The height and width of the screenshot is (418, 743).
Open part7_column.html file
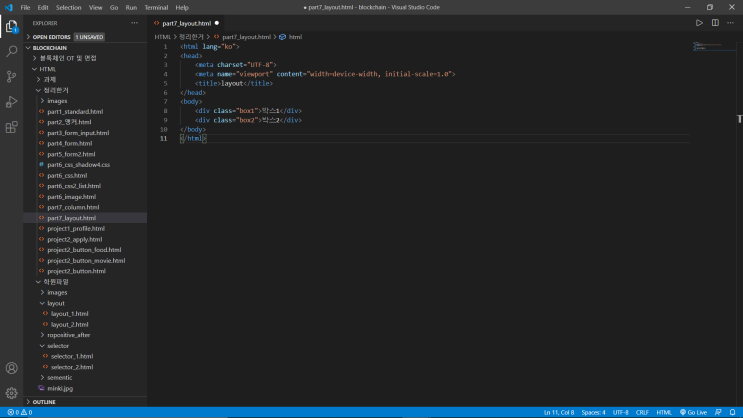[x=85, y=207]
